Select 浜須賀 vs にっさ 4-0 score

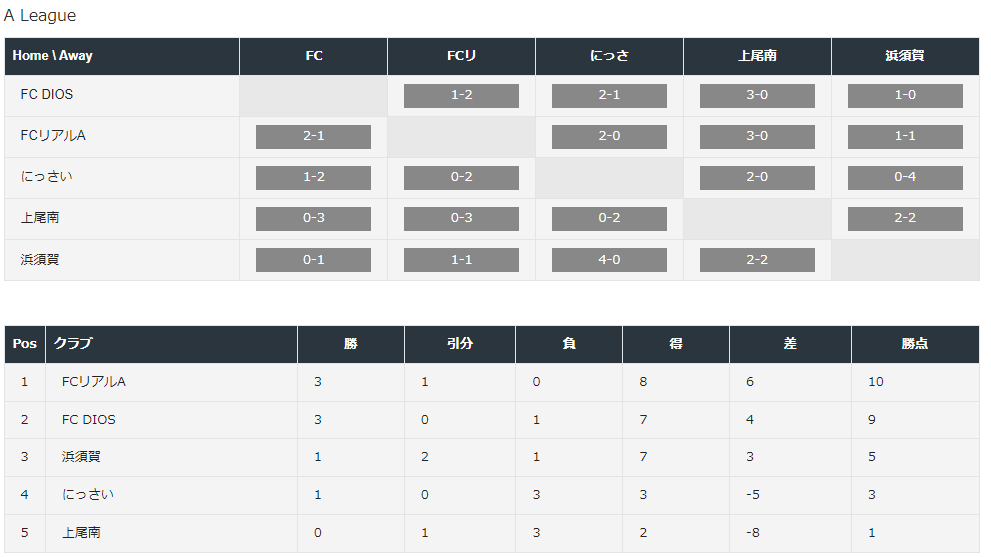609,260
